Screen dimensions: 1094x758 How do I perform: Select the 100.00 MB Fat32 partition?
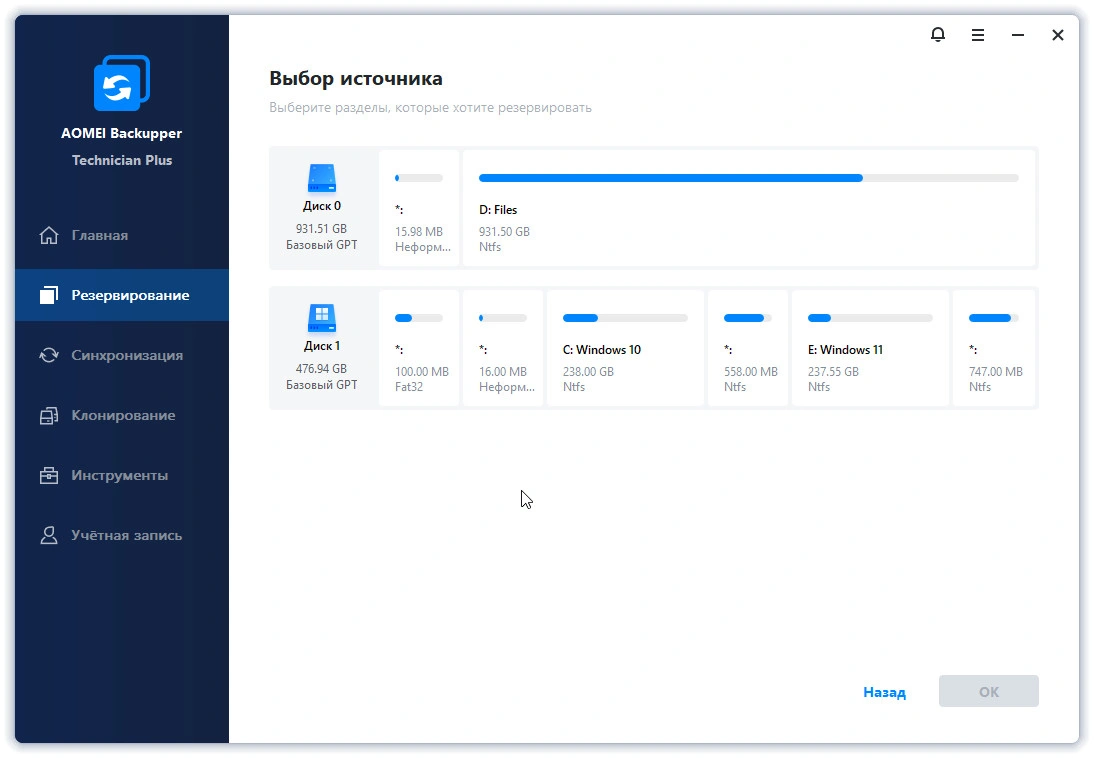pyautogui.click(x=419, y=349)
